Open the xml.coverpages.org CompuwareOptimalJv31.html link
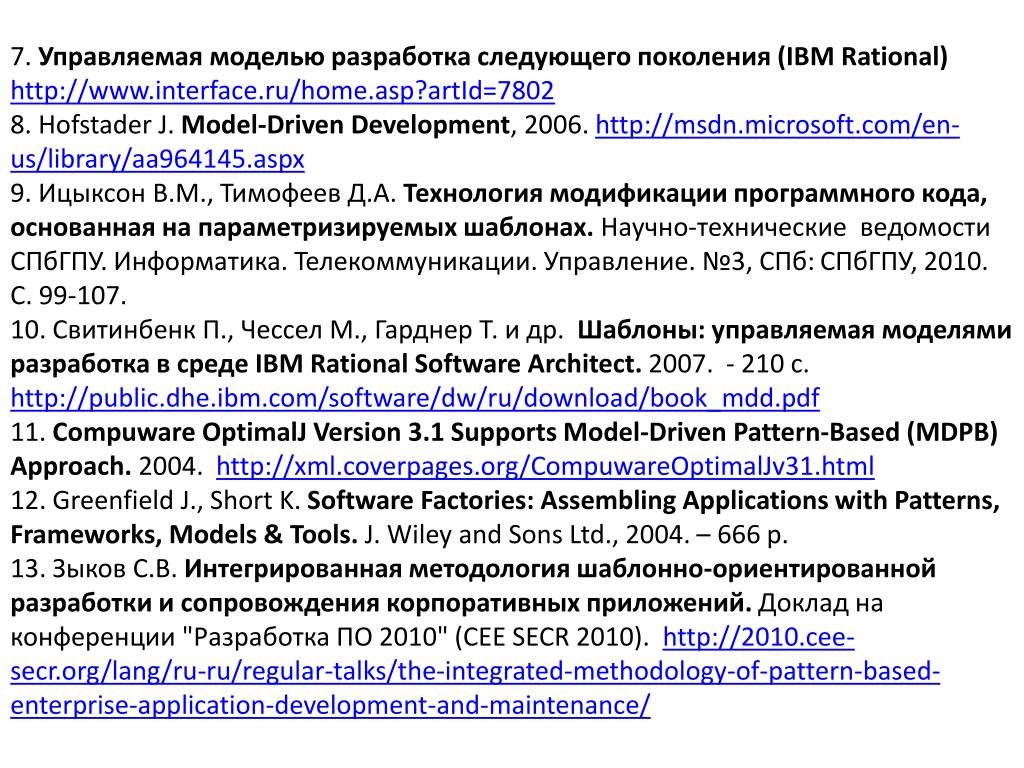This screenshot has width=1024, height=768. point(545,466)
